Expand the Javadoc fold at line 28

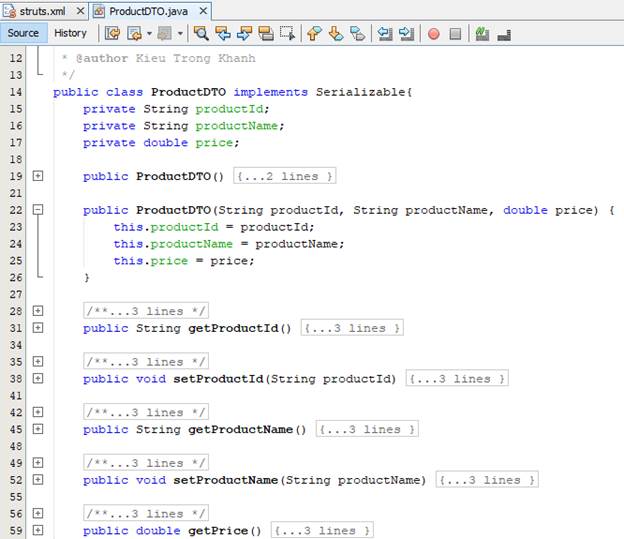[x=38, y=311]
